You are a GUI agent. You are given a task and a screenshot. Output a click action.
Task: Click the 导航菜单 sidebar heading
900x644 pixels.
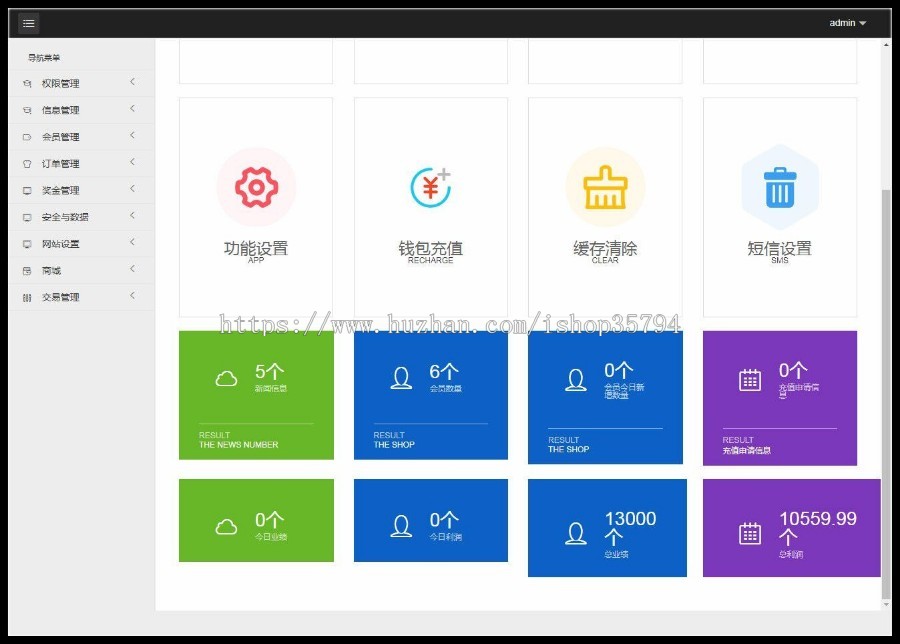tap(44, 58)
